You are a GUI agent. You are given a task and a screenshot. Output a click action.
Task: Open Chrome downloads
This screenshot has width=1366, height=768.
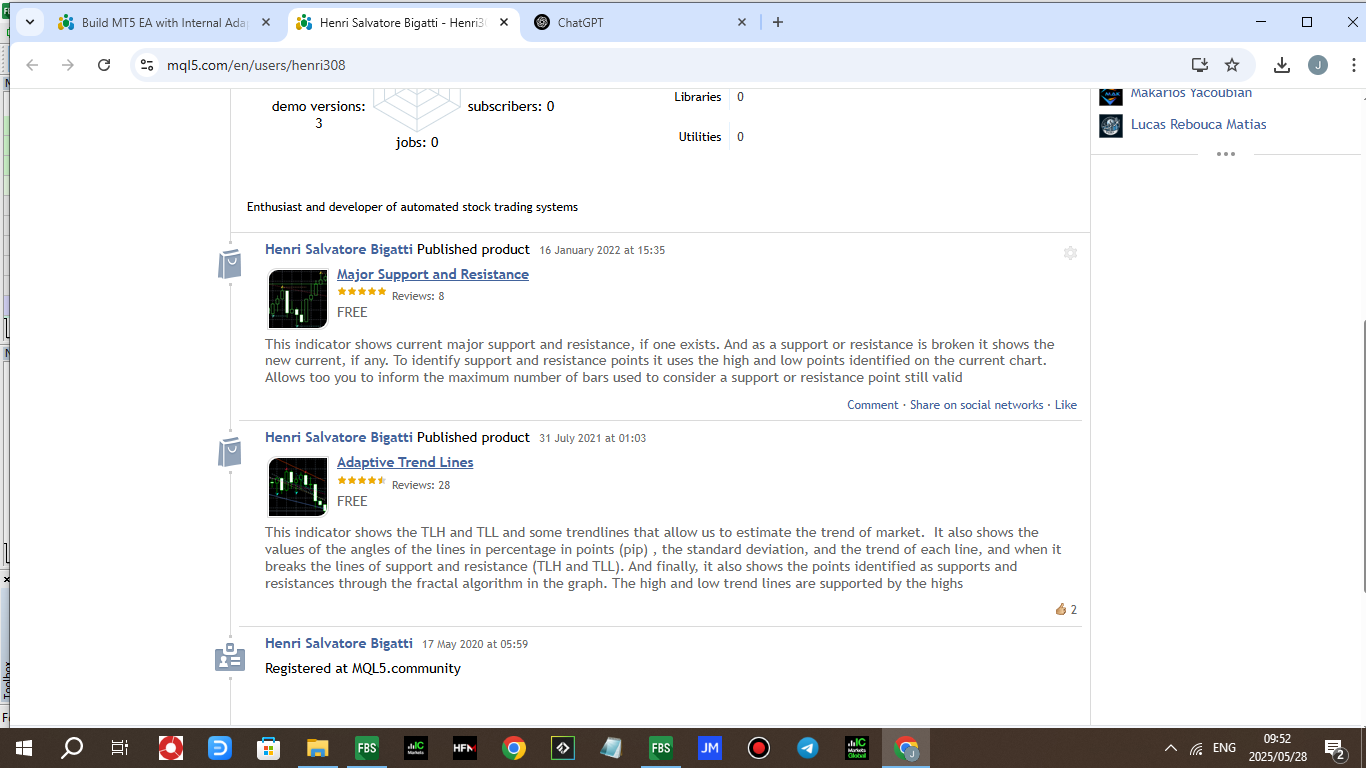pyautogui.click(x=1282, y=65)
